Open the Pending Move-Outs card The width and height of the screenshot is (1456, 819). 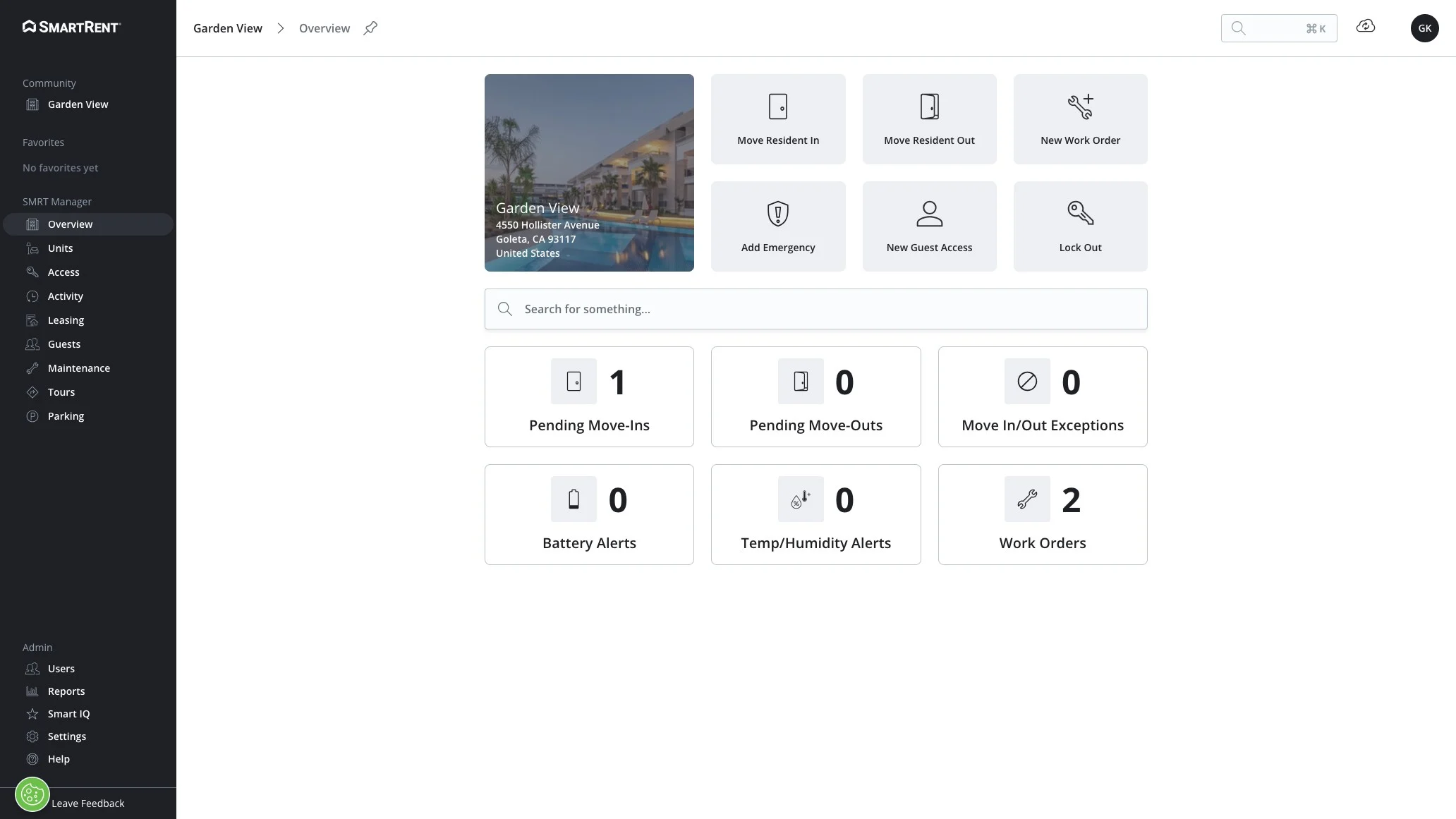[x=815, y=396]
